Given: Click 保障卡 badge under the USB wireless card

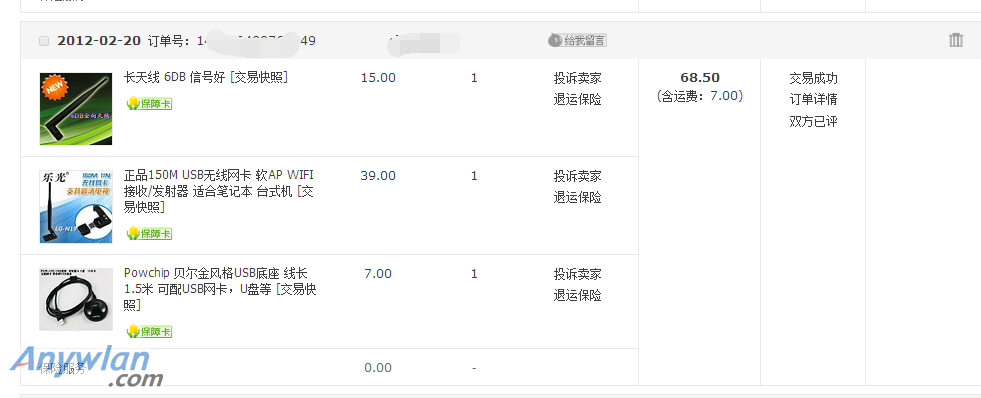Looking at the screenshot, I should (149, 234).
